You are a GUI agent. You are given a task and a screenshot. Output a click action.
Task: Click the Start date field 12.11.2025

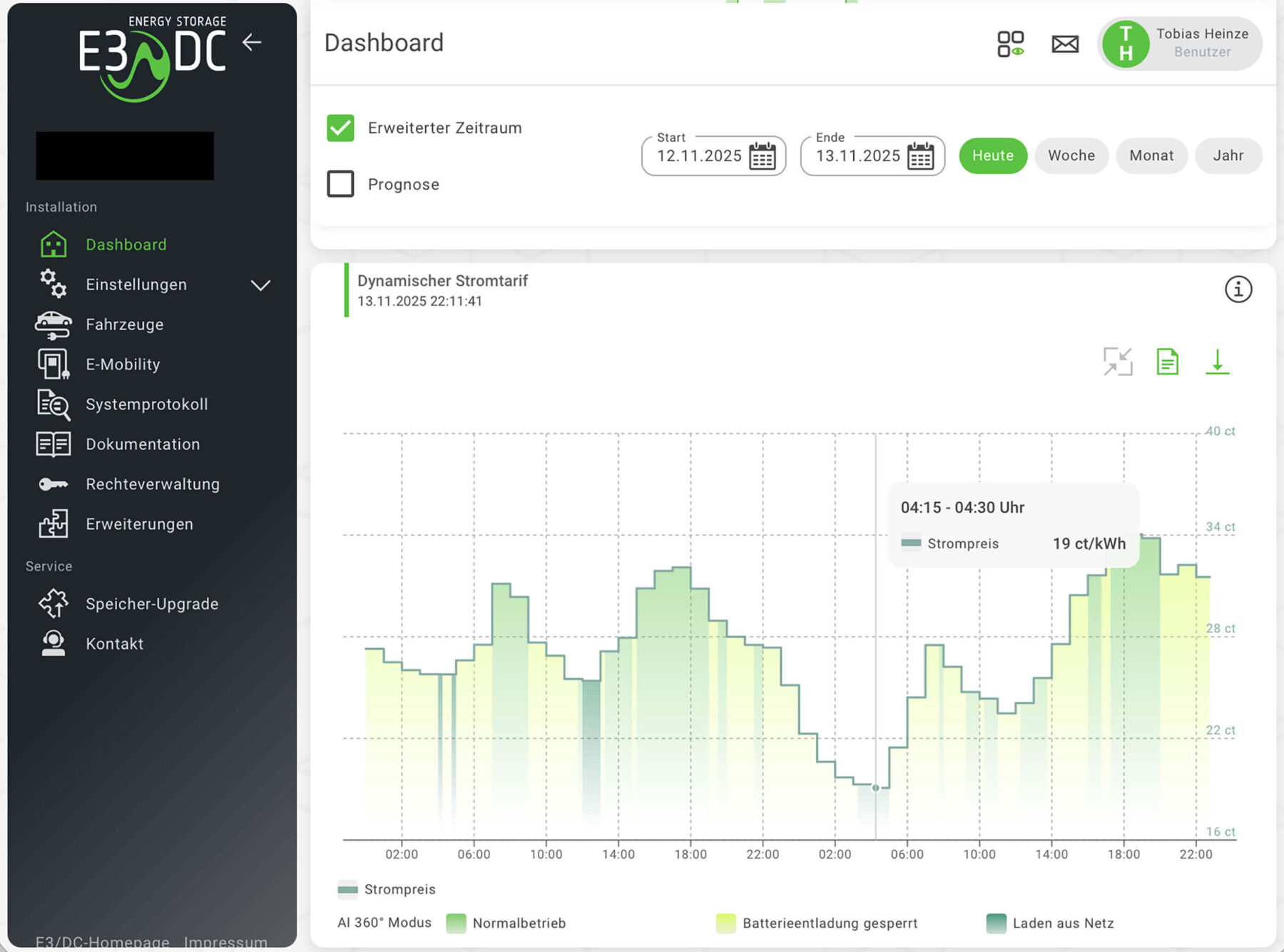[x=713, y=155]
